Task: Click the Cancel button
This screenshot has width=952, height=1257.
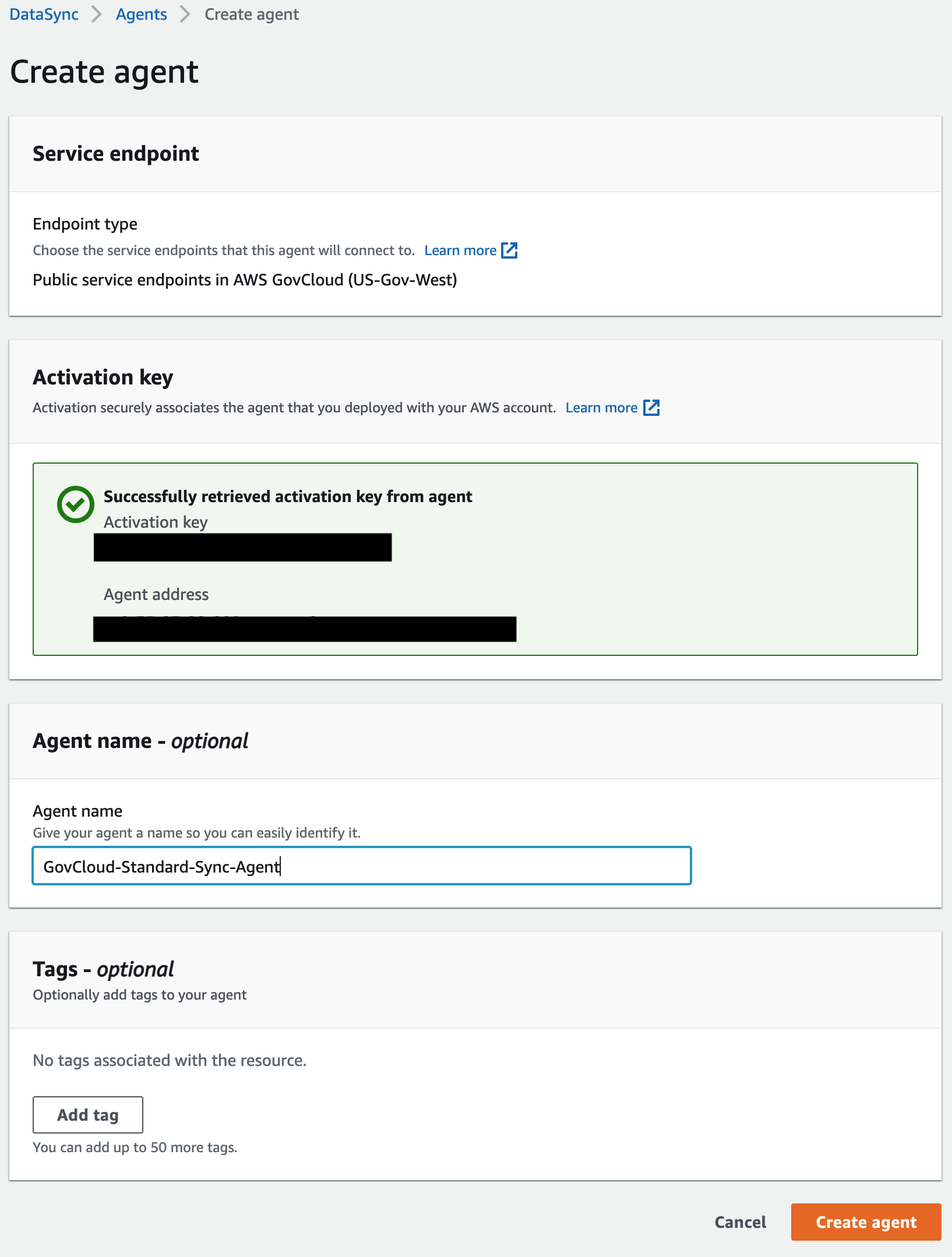Action: [741, 1222]
